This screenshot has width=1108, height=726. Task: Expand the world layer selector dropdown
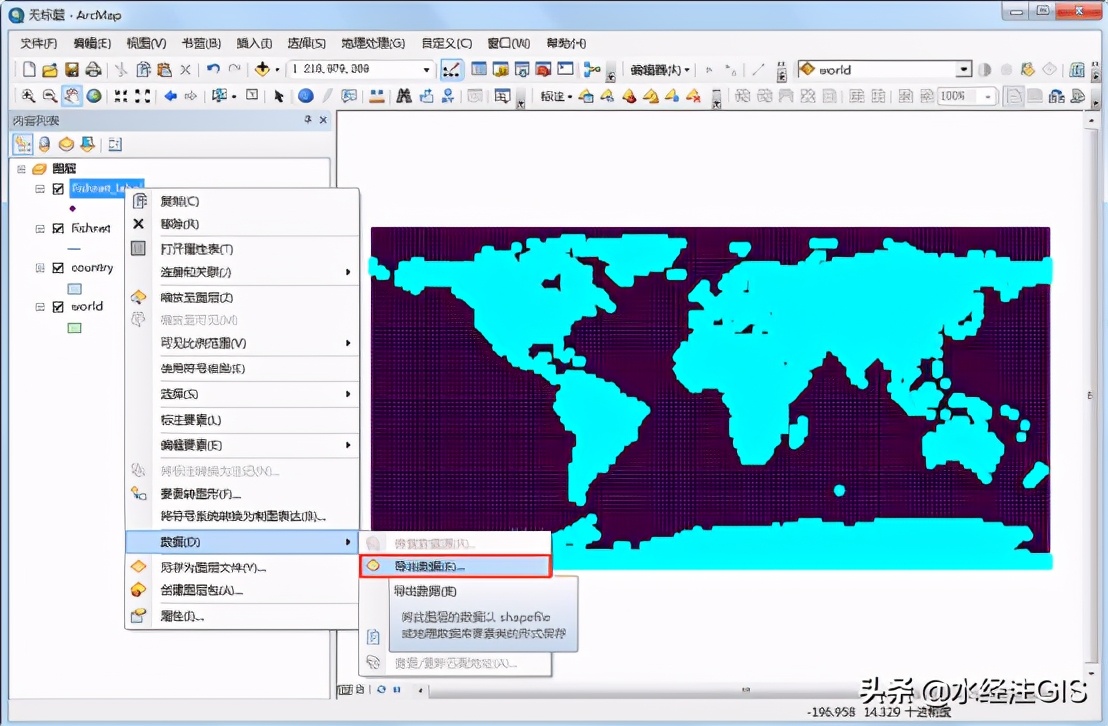[963, 70]
